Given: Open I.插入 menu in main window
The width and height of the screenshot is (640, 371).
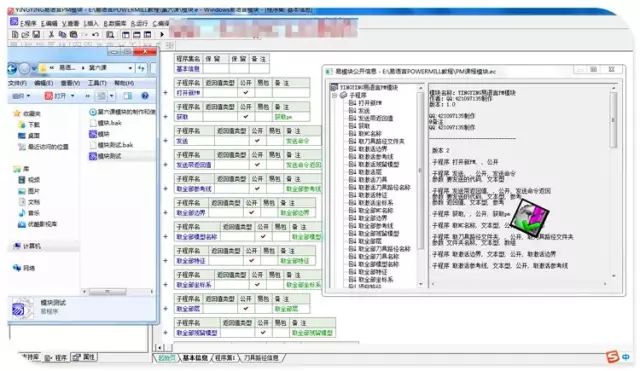Looking at the screenshot, I should [91, 23].
